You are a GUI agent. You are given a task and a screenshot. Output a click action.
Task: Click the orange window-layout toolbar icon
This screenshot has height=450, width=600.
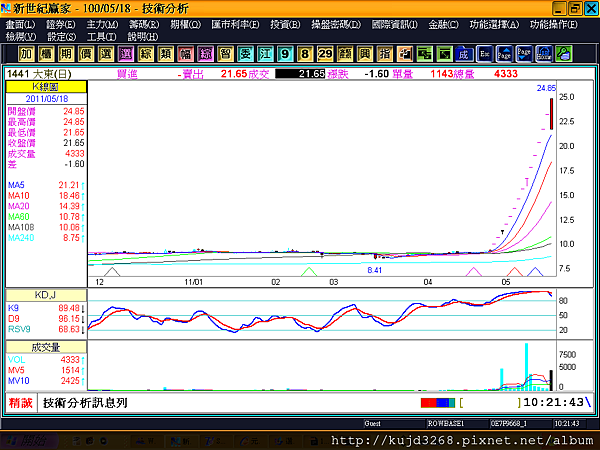pyautogui.click(x=404, y=54)
